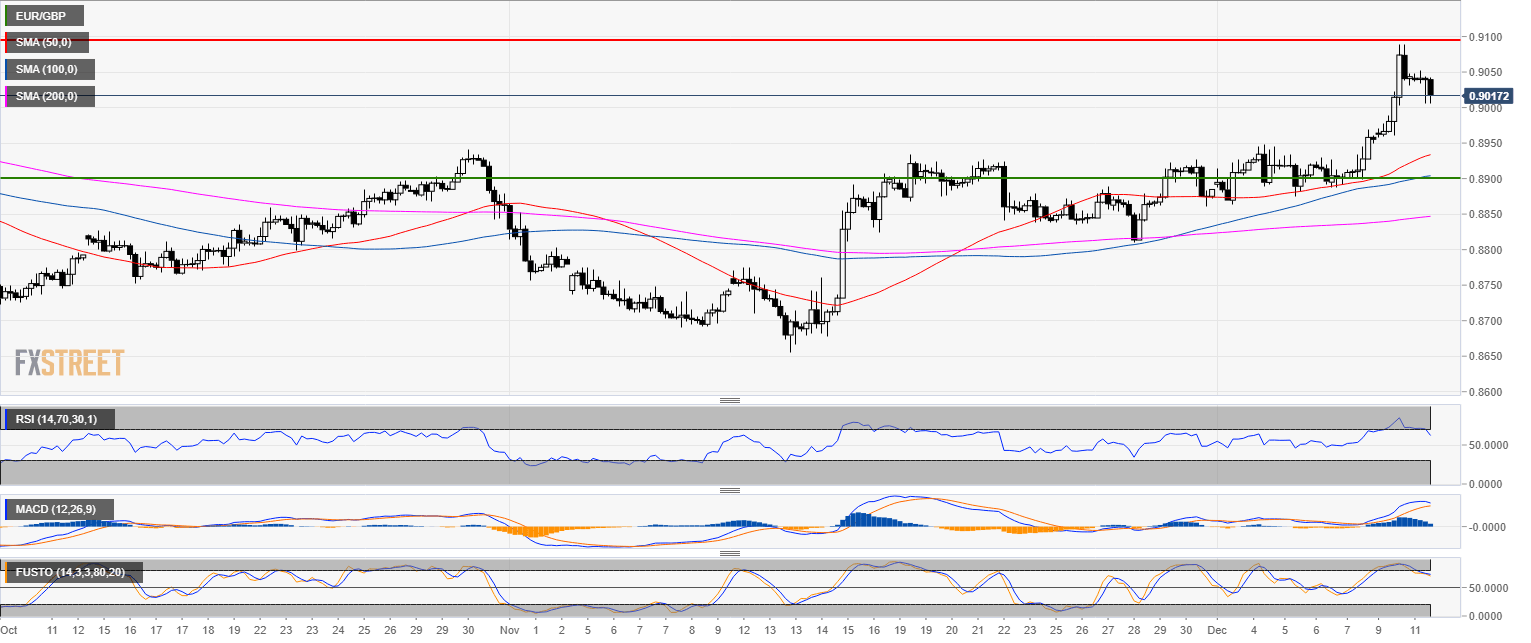
Task: Click the EUR/GBP symbol label
Action: (x=43, y=16)
